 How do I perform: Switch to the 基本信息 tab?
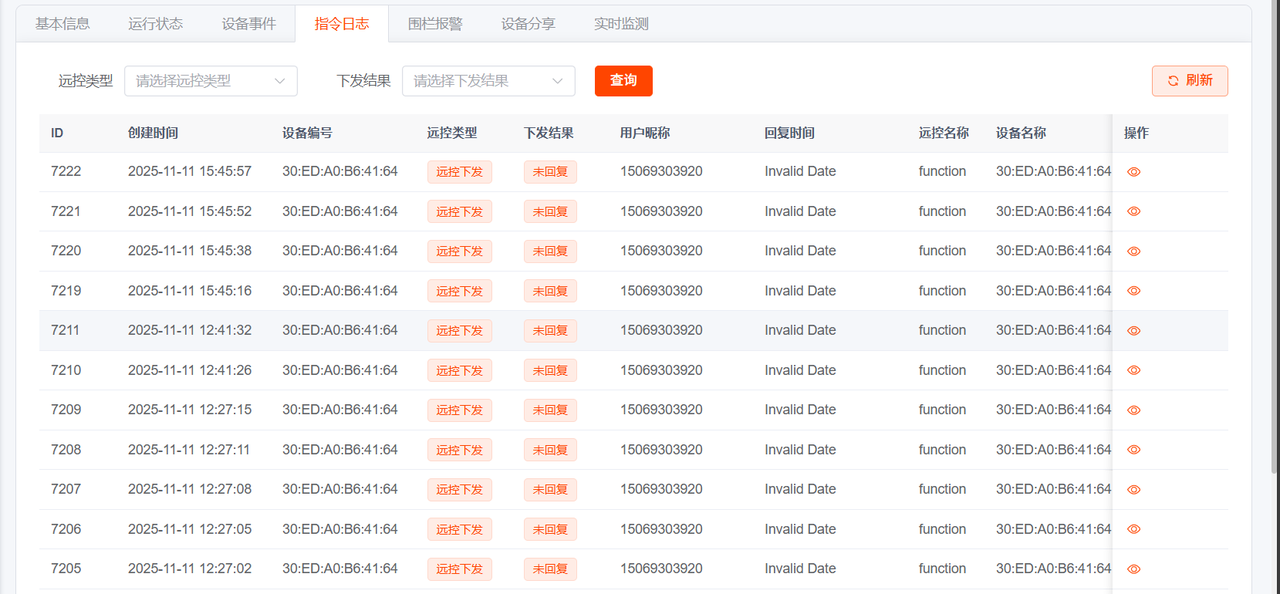[x=62, y=24]
